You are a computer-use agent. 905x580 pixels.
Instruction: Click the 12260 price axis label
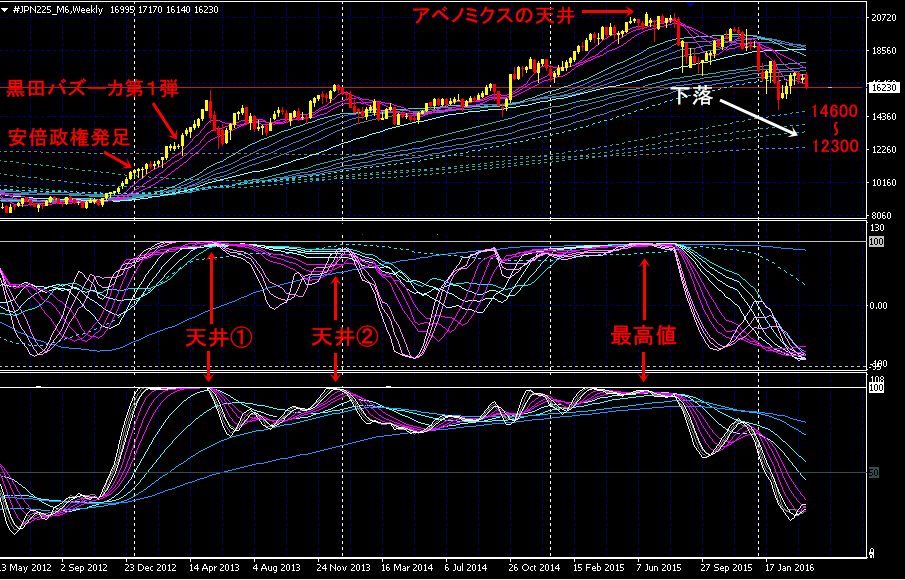885,149
